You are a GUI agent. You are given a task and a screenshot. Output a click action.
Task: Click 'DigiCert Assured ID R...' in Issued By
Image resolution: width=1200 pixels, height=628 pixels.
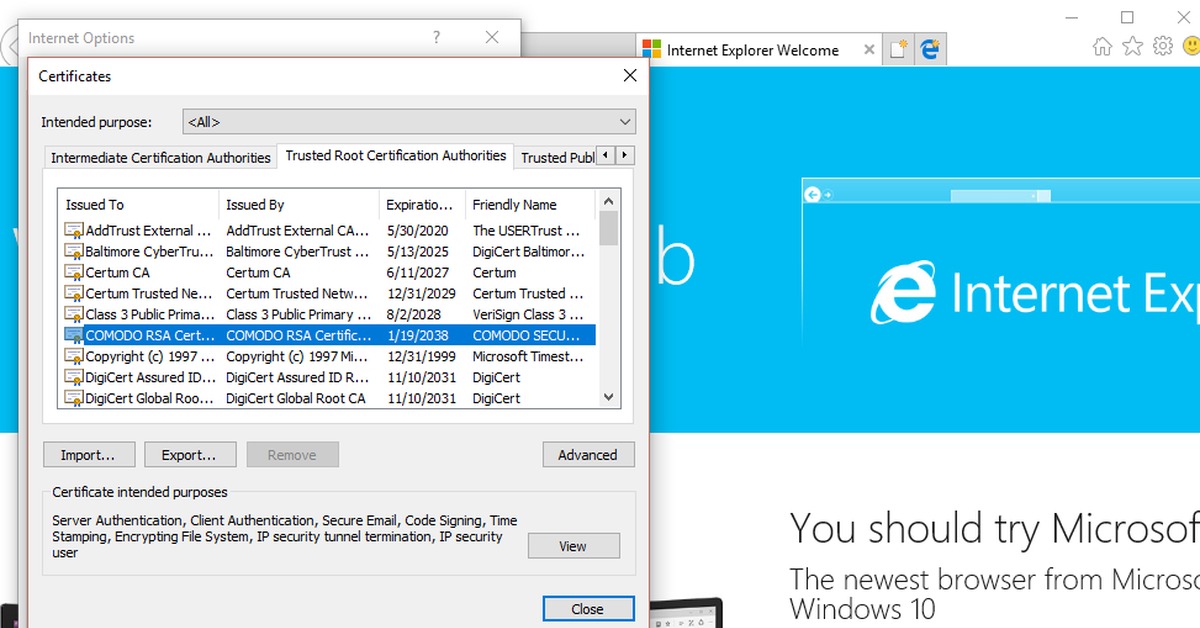[x=298, y=378]
